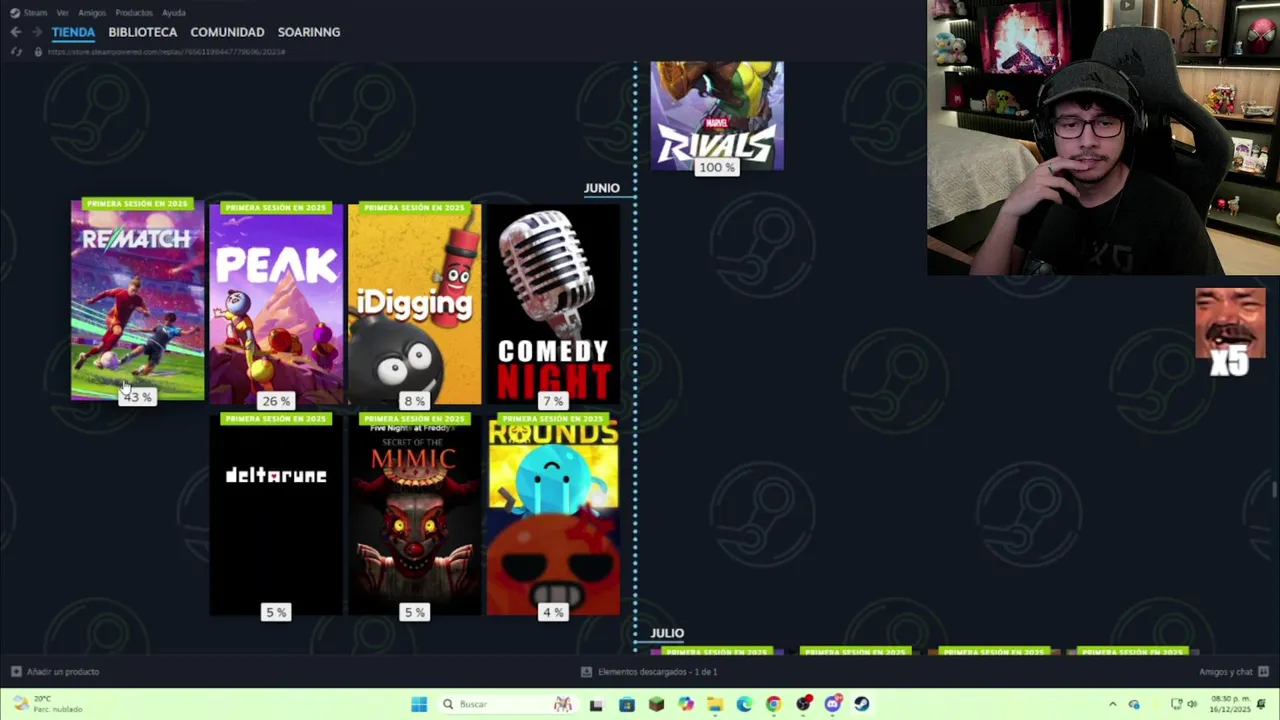Image resolution: width=1280 pixels, height=720 pixels.
Task: Open Microsoft Store from the taskbar
Action: pyautogui.click(x=627, y=704)
